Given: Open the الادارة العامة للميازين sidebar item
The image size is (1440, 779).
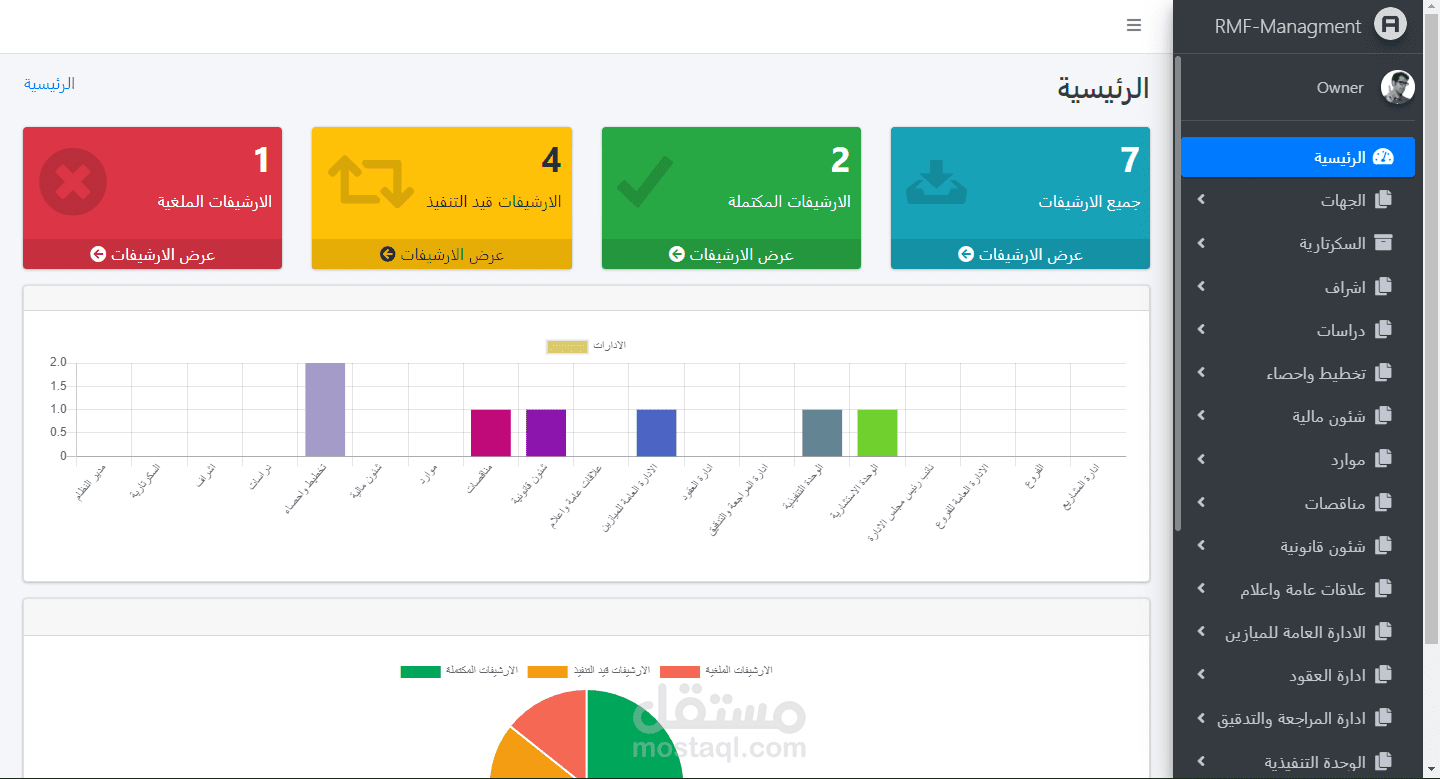Looking at the screenshot, I should pyautogui.click(x=1298, y=632).
